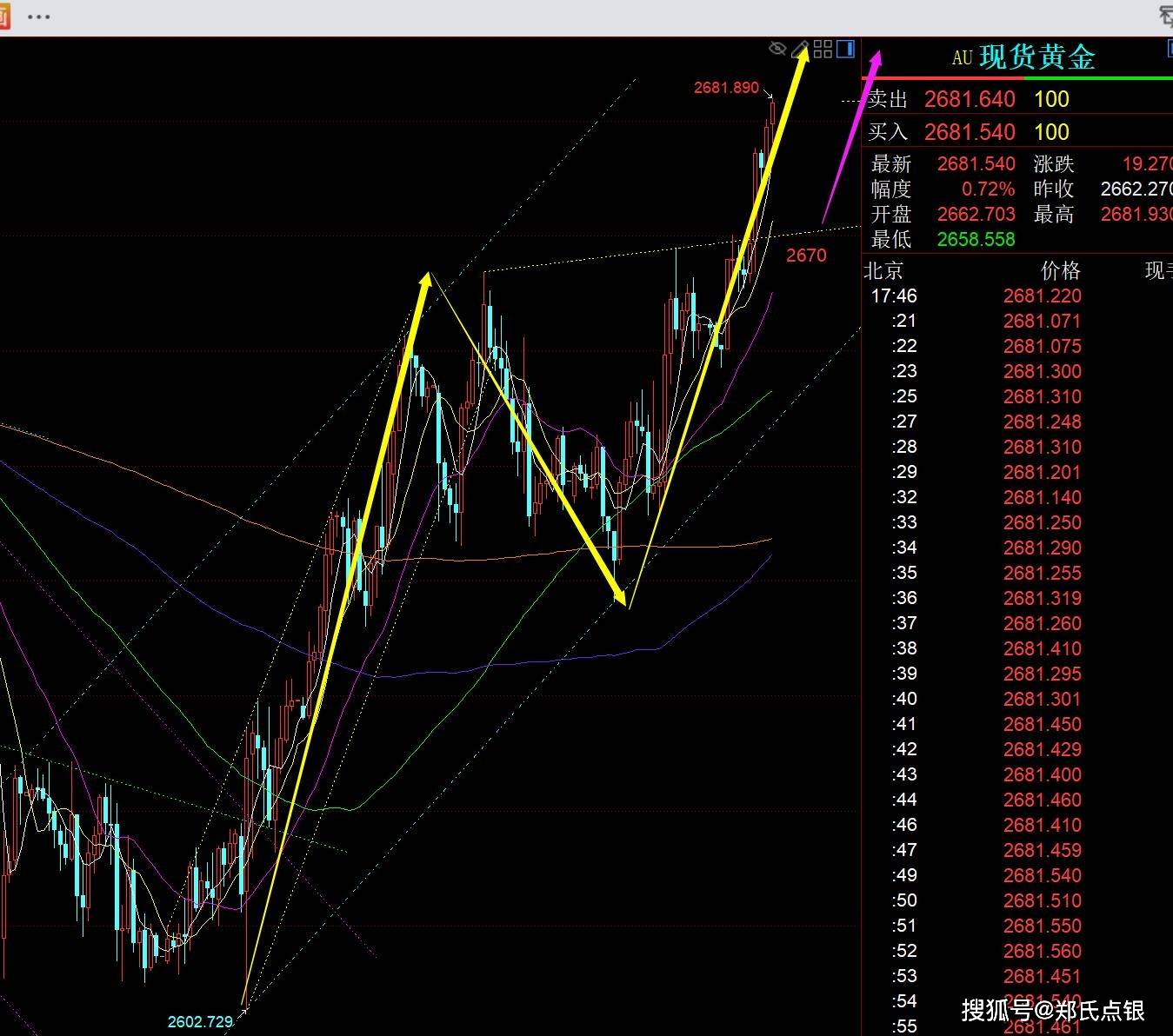The height and width of the screenshot is (1036, 1173).
Task: Click the buy volume 100 in 买入 row
Action: pyautogui.click(x=1051, y=132)
